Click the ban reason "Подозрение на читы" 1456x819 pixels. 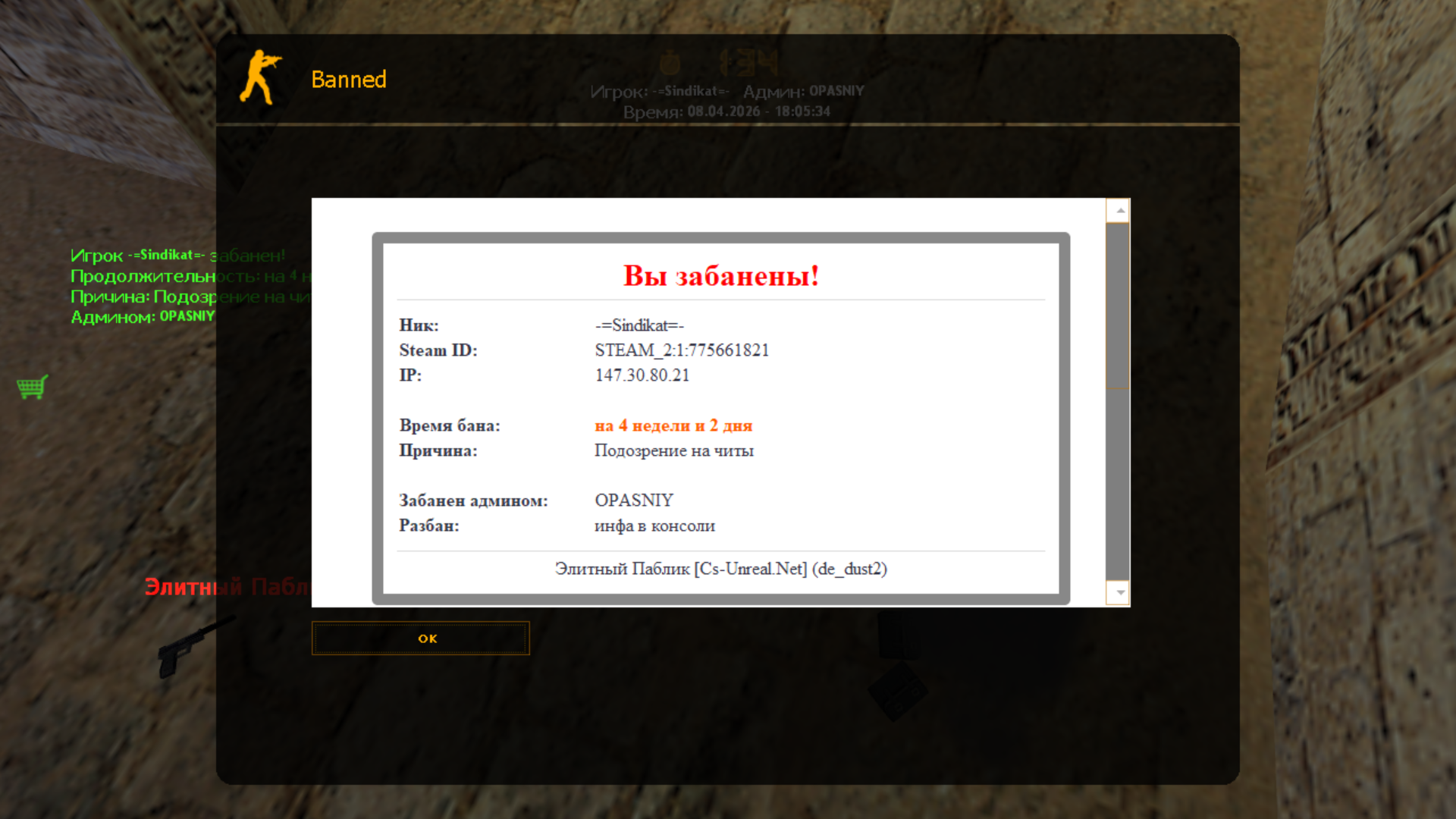pyautogui.click(x=673, y=450)
